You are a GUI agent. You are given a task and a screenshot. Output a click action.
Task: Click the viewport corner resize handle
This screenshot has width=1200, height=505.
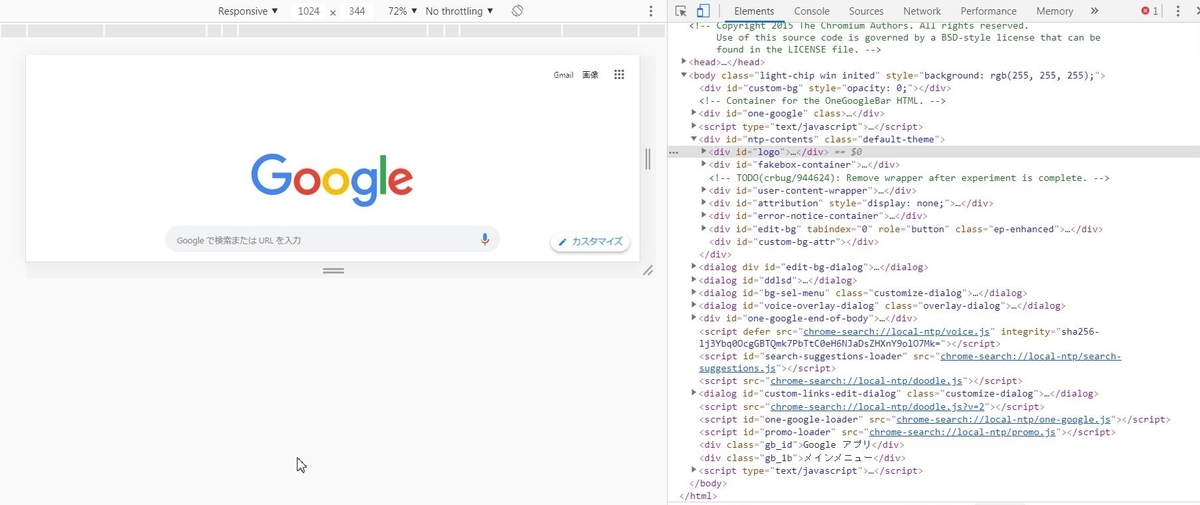(647, 270)
